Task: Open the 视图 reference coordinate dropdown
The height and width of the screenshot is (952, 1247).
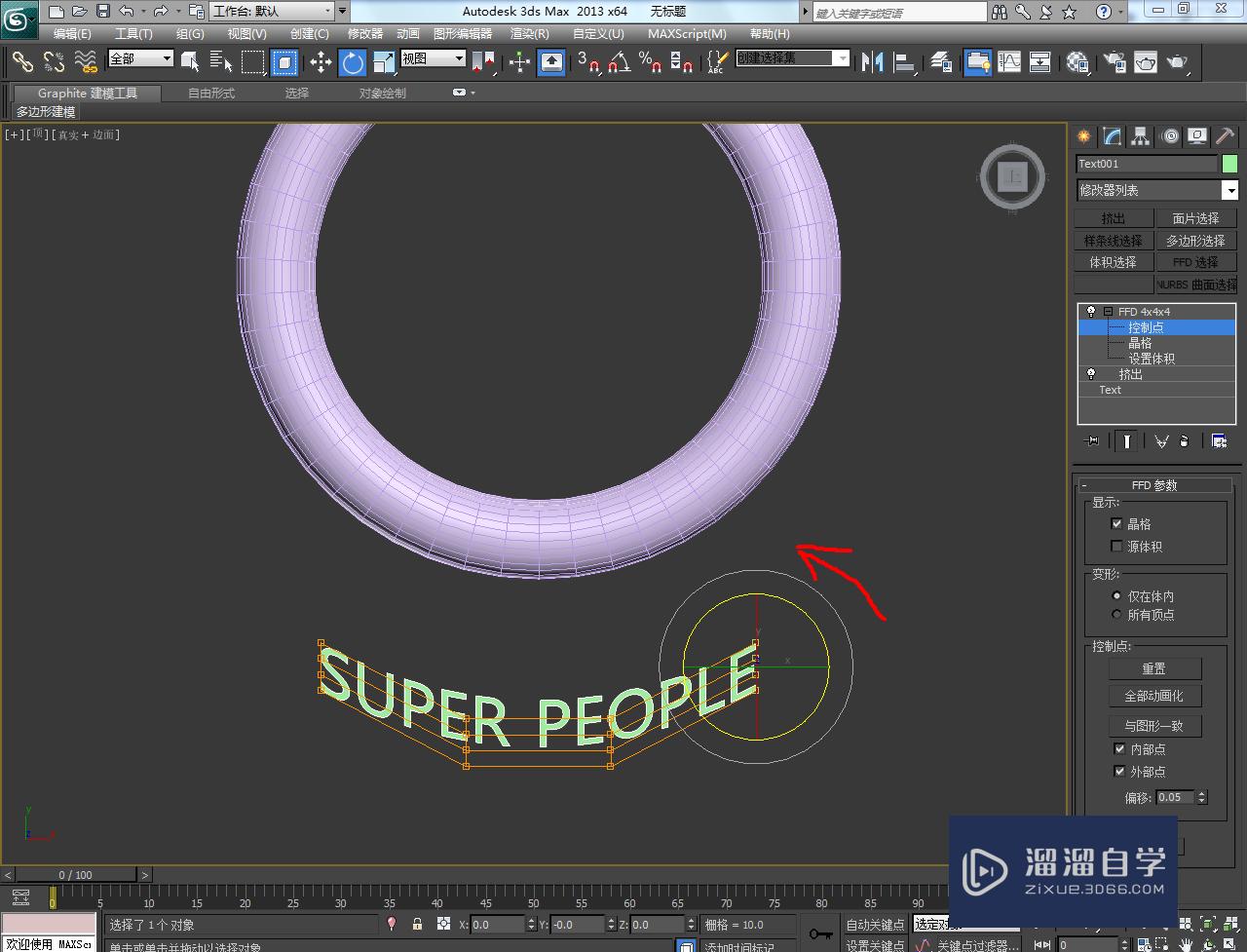Action: 434,58
